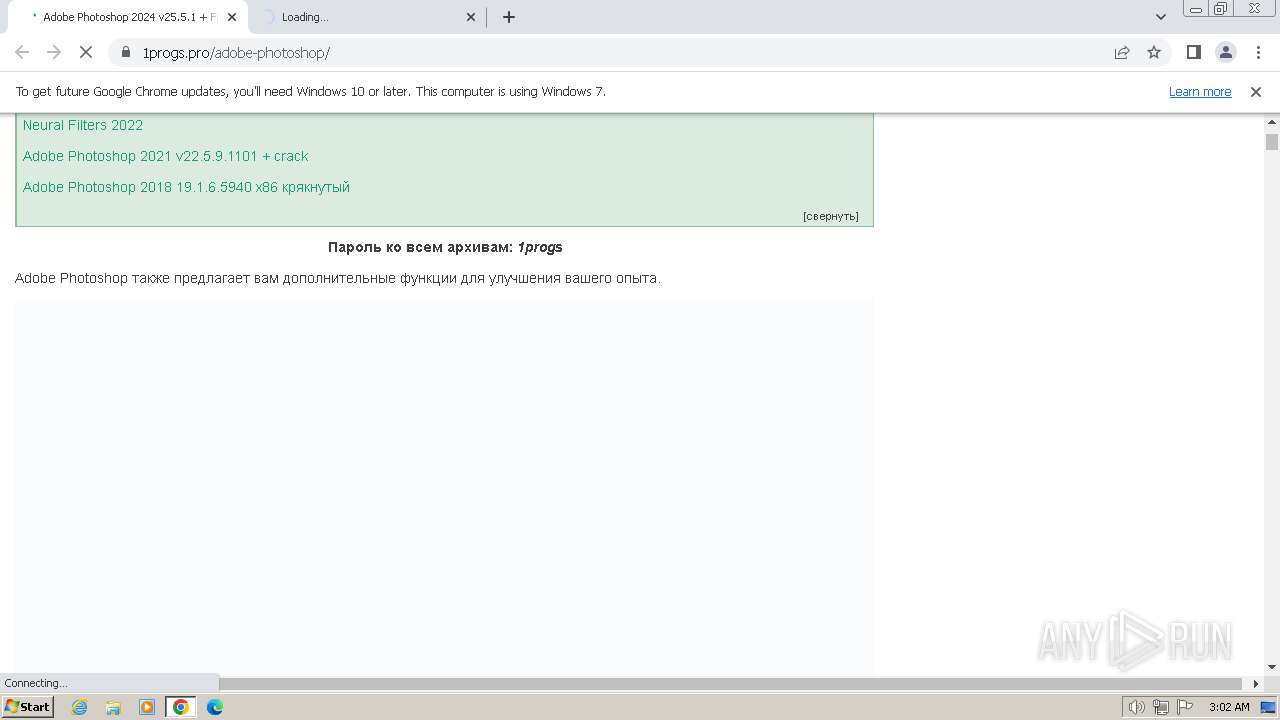Click the address bar URL
This screenshot has height=720, width=1280.
(236, 53)
